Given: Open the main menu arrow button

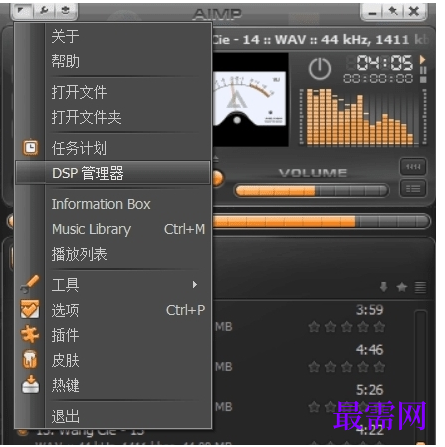Looking at the screenshot, I should (22, 11).
